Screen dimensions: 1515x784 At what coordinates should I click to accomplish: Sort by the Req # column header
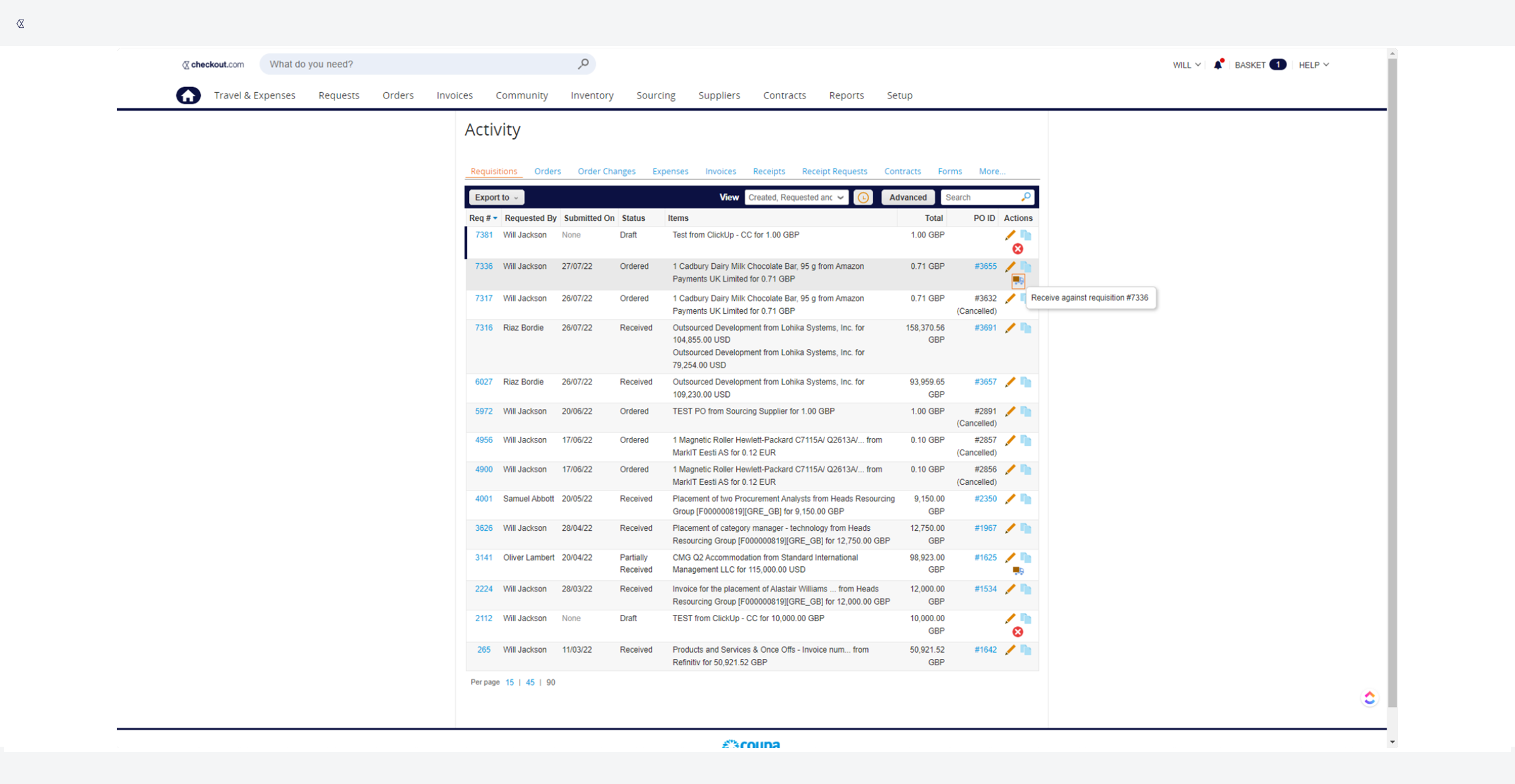(483, 218)
